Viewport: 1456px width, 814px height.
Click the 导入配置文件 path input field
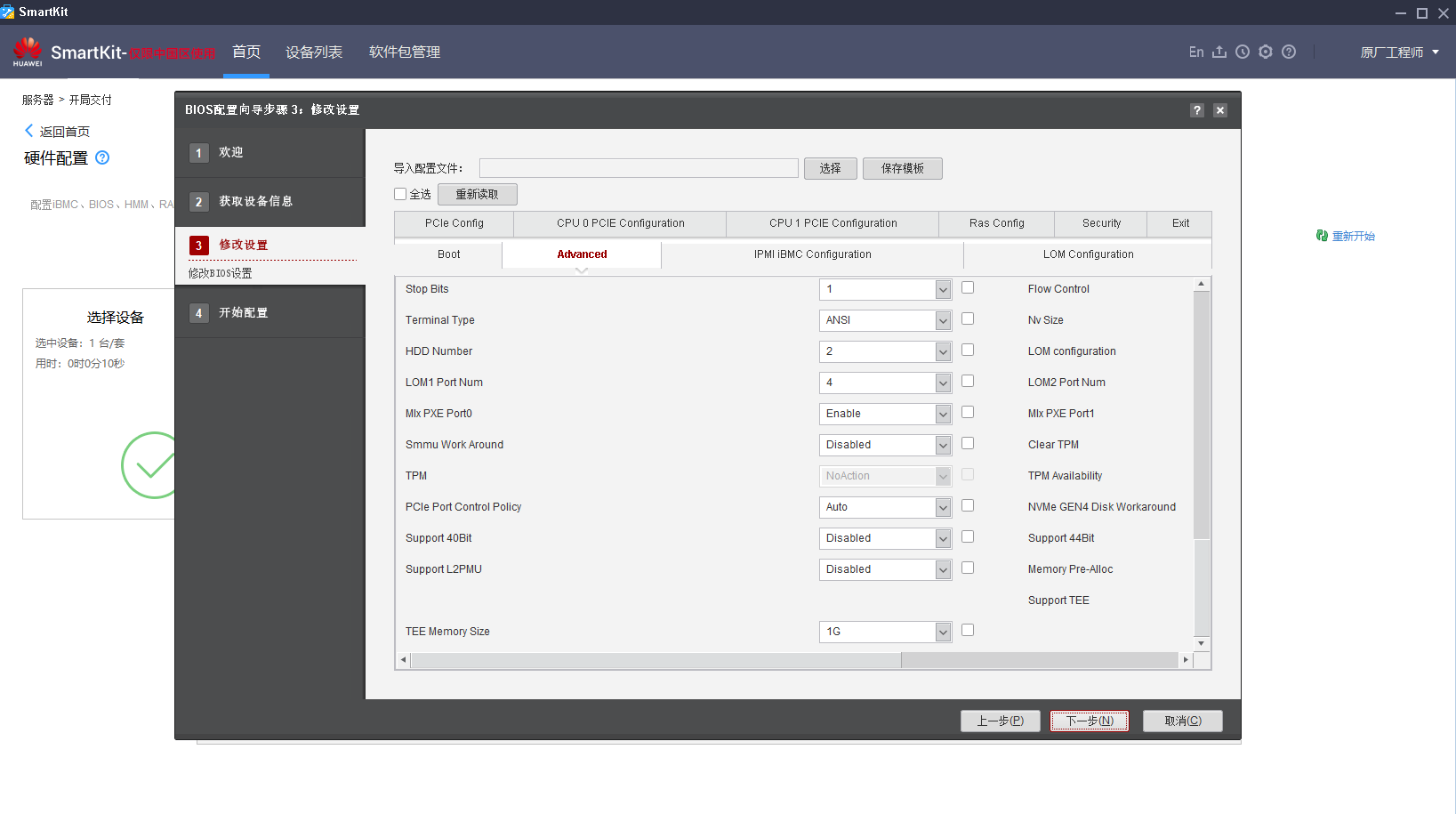[x=639, y=168]
